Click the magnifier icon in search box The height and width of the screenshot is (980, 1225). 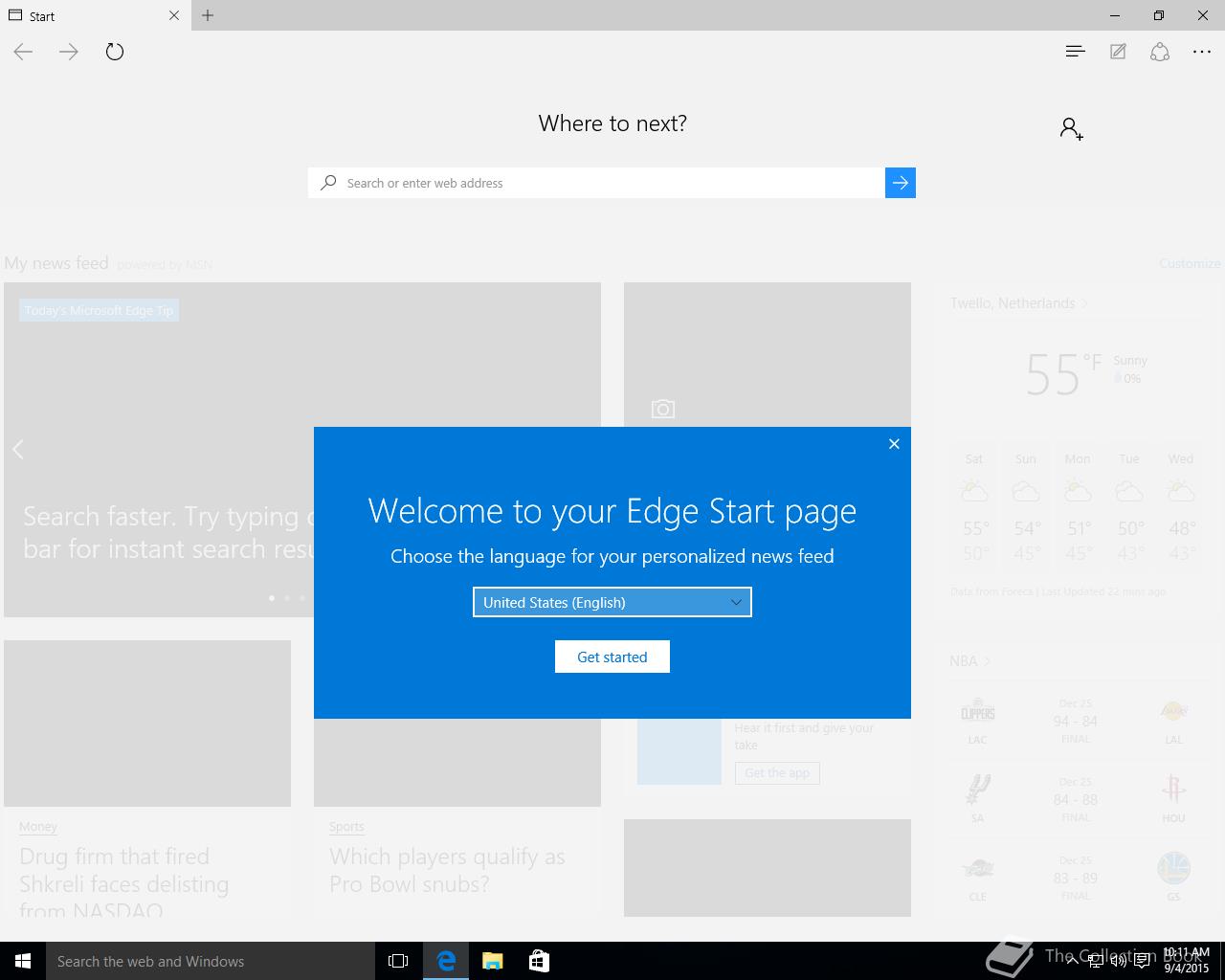(x=328, y=183)
